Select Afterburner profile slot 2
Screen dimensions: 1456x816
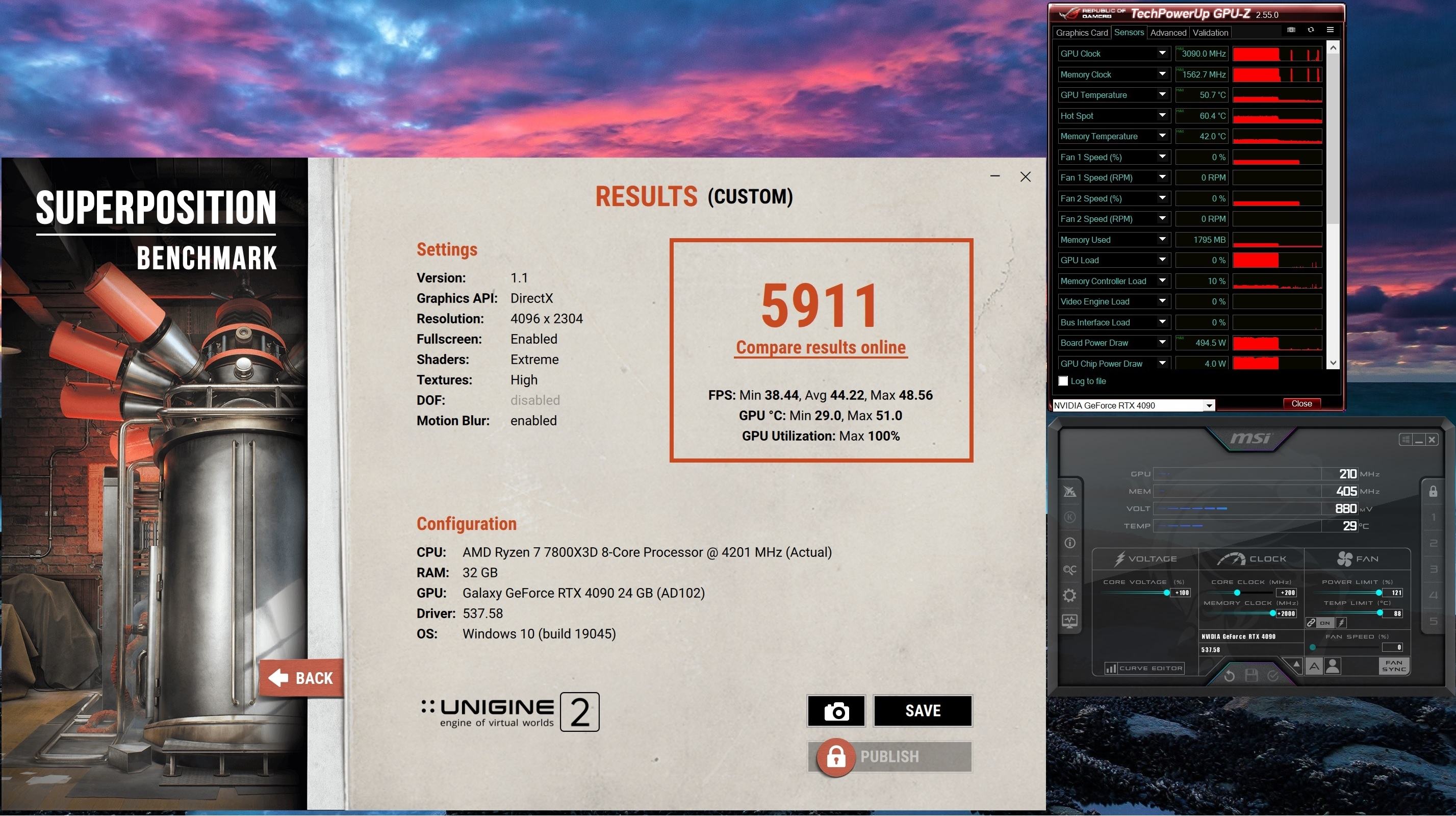click(1433, 543)
